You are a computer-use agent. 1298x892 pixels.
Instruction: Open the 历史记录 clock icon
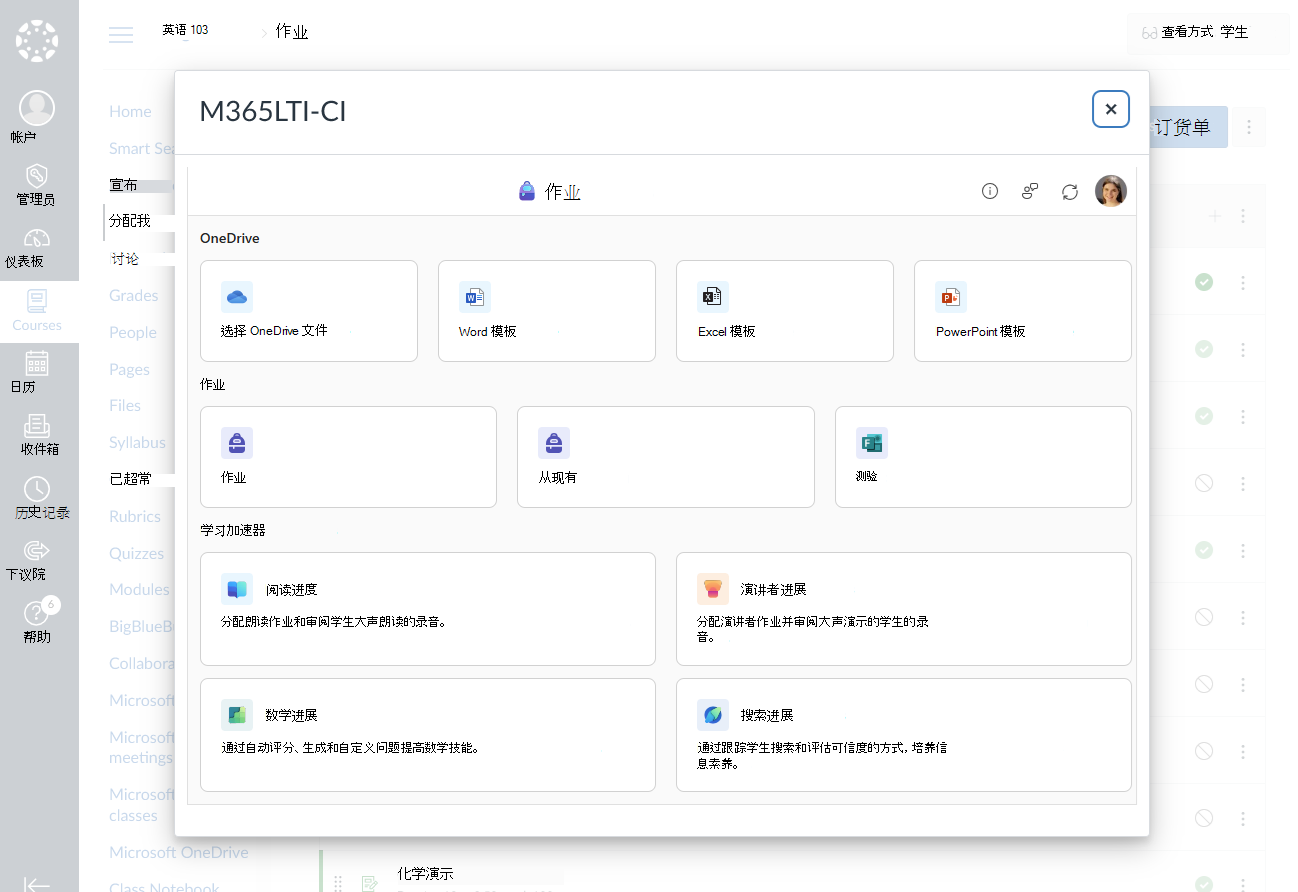[37, 488]
